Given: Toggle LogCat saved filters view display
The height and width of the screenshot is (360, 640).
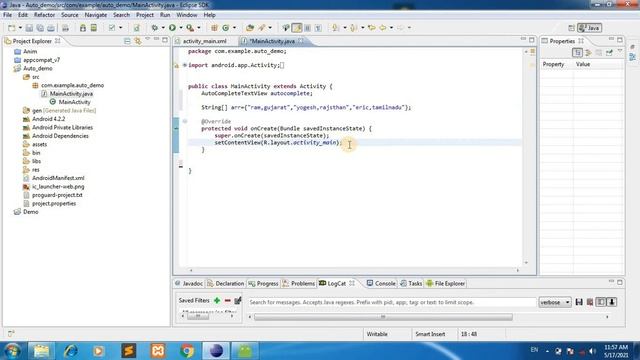Looking at the screenshot, I should pyautogui.click(x=601, y=302).
